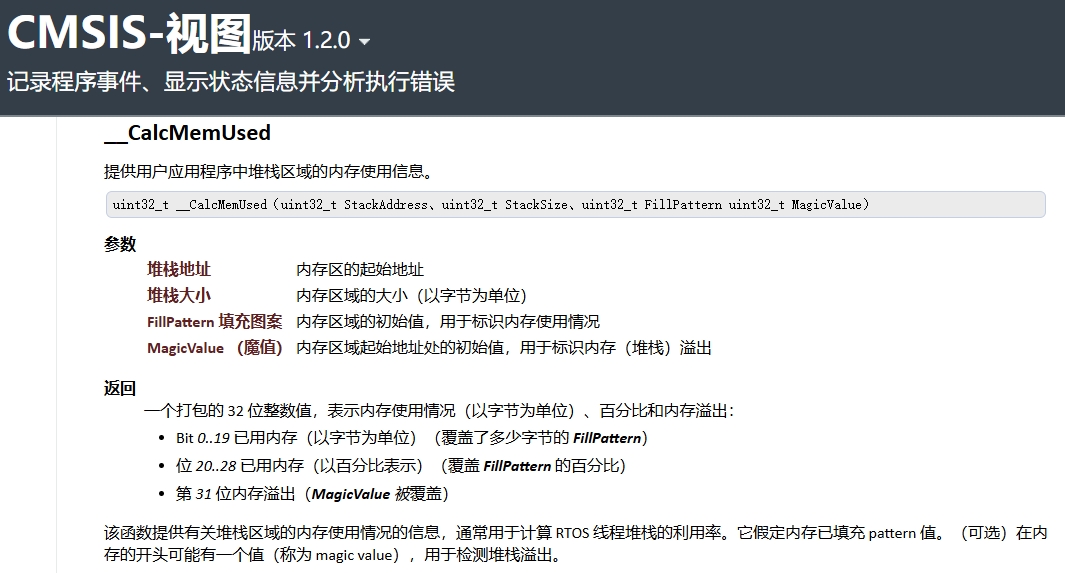
Task: Click the 第 31 位内存溢出 bullet line
Action: click(312, 494)
